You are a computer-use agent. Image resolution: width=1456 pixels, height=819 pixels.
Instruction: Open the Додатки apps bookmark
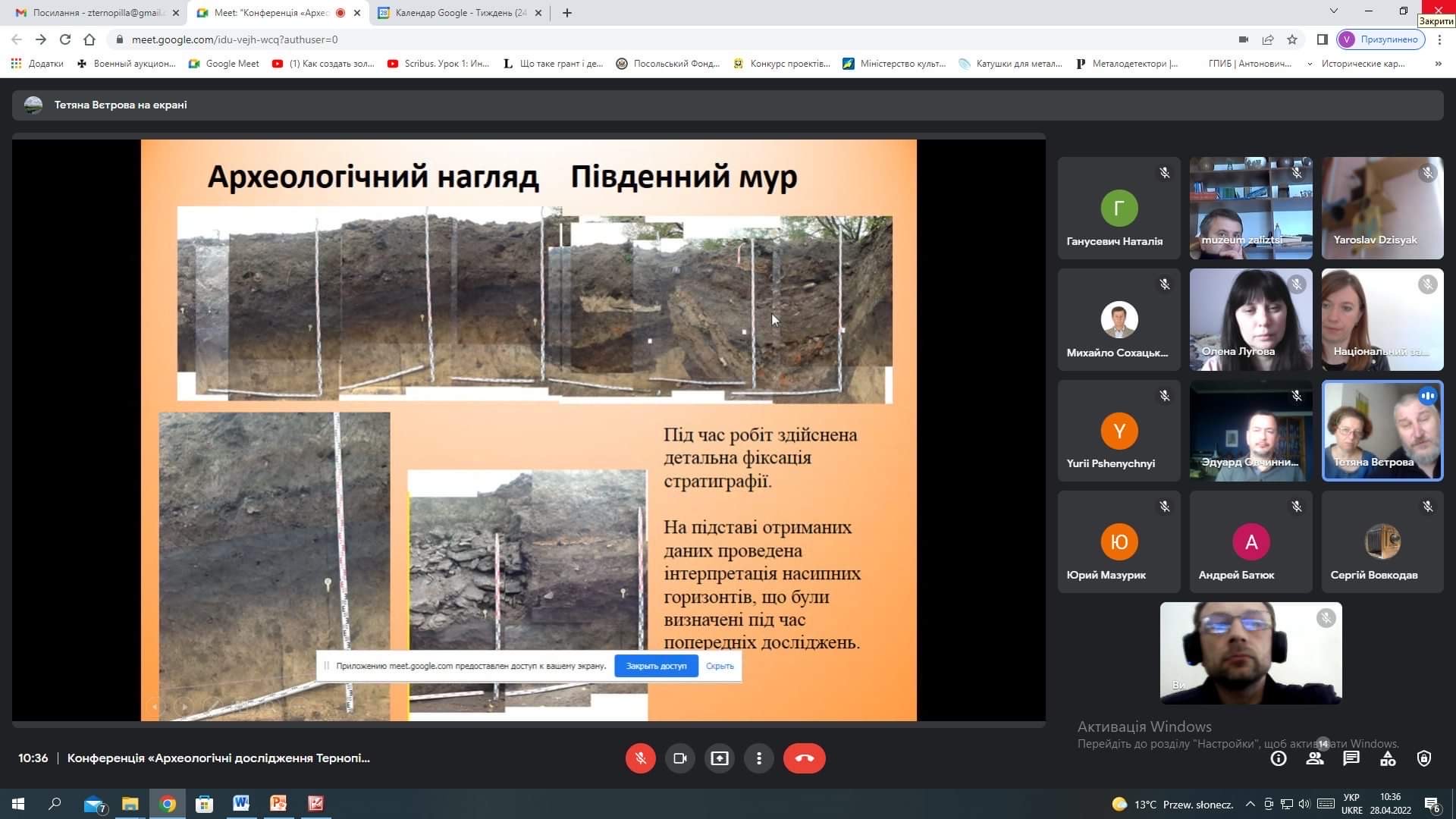(38, 64)
